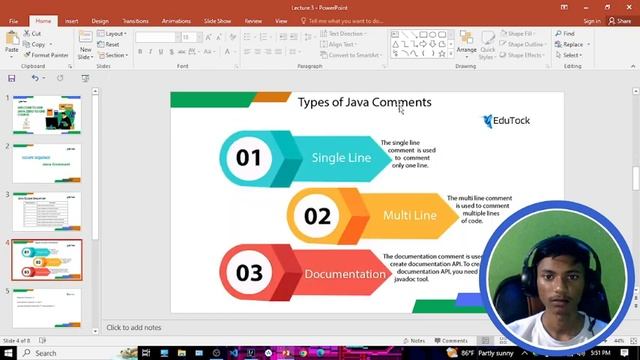Start slideshow from beginning in Quick Access toolbar
Viewport: 640px width, 360px height.
point(85,78)
